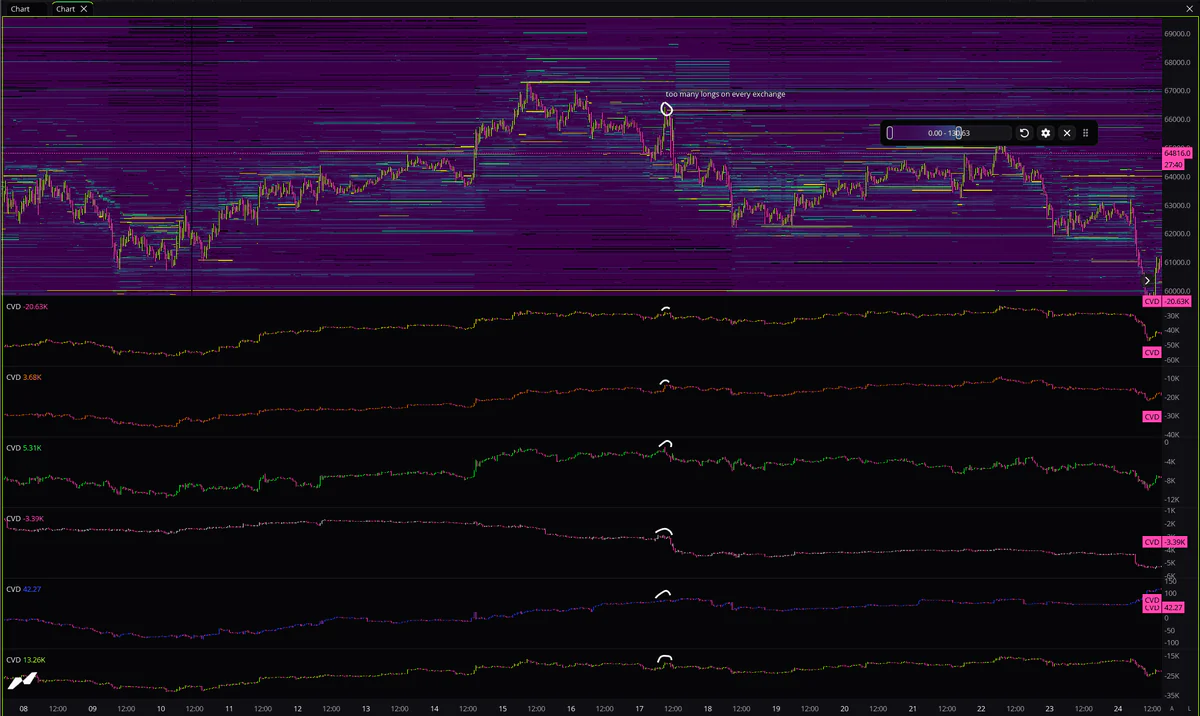Click the left handle of the heatmap range slider
The height and width of the screenshot is (716, 1200).
890,133
